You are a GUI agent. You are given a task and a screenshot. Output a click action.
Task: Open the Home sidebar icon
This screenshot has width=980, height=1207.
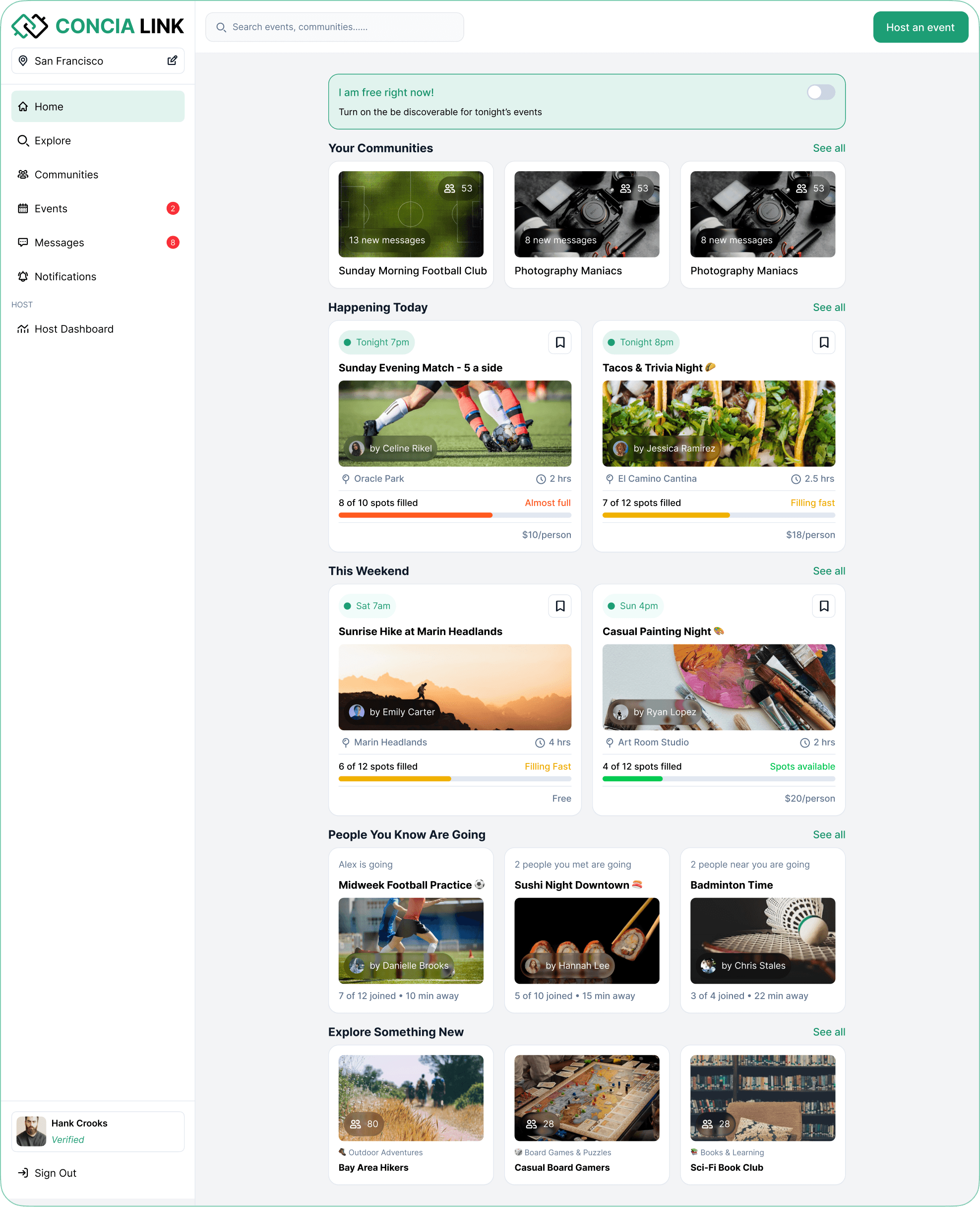click(x=23, y=106)
